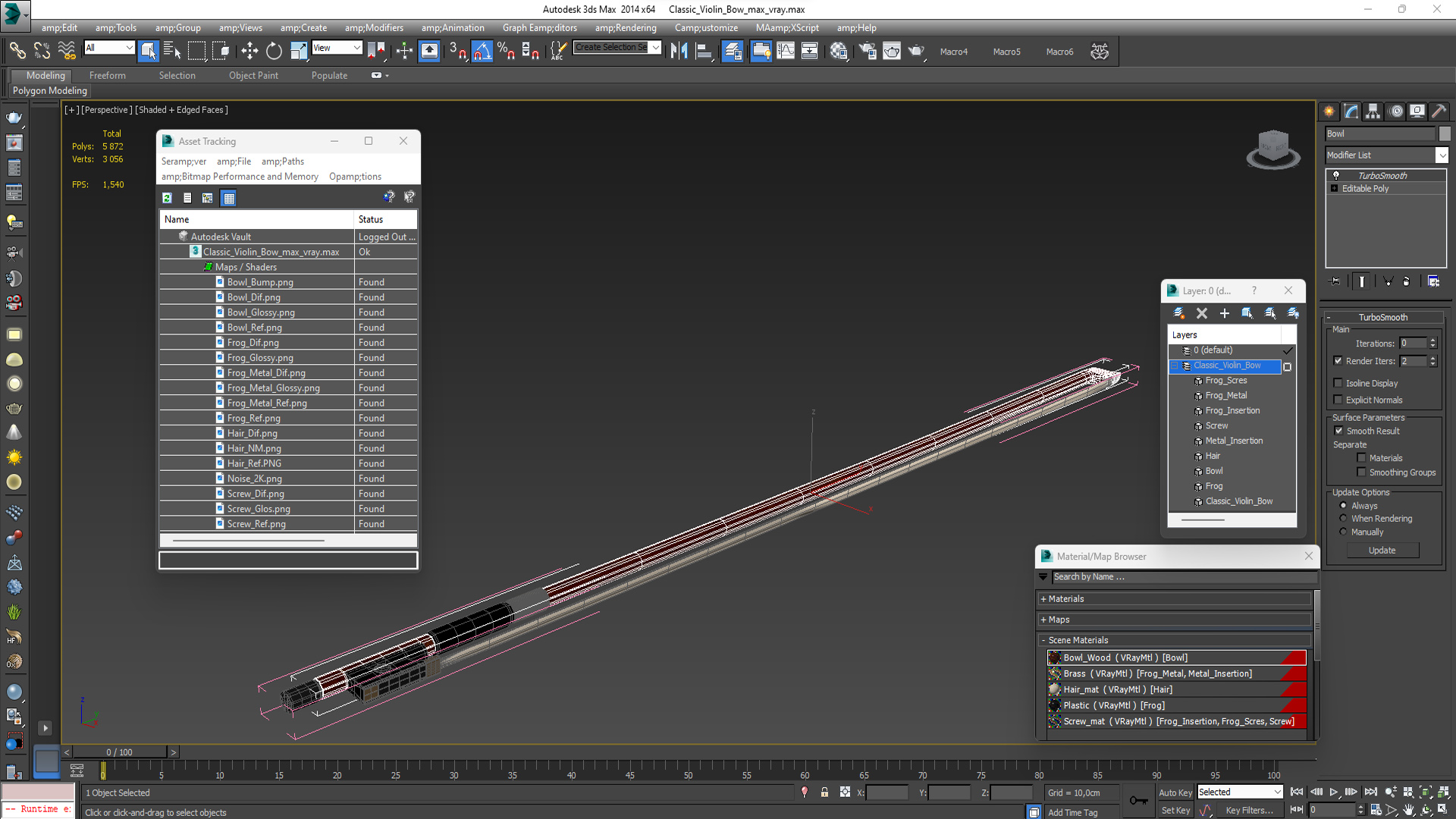
Task: Toggle selection lock icon in status bar
Action: tap(824, 792)
